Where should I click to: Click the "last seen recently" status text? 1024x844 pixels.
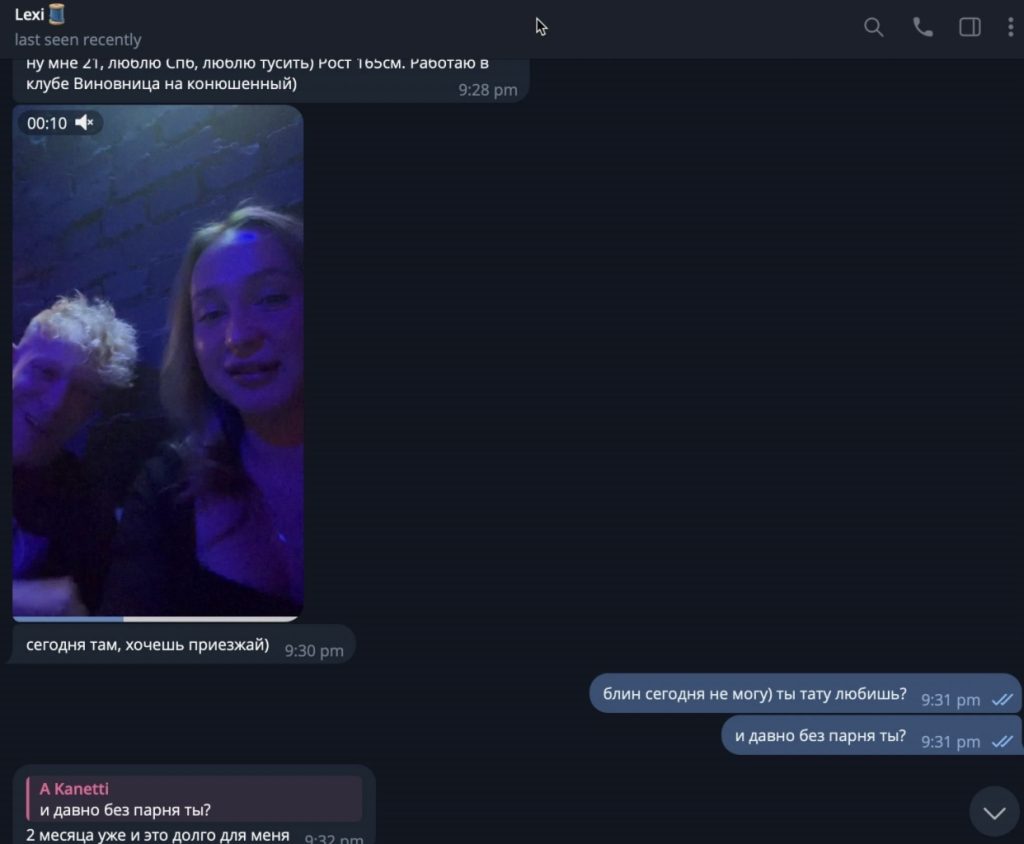[x=78, y=40]
